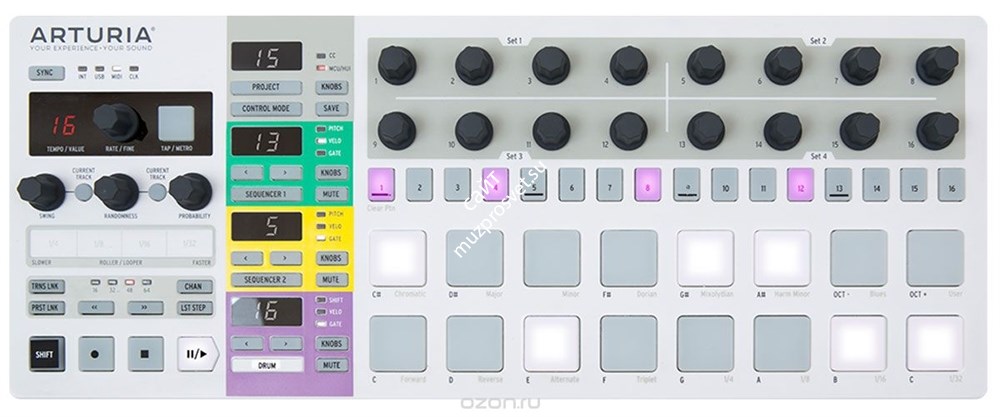Touch the 1/32 roller/looper strip segment
This screenshot has height=417, width=1000.
pos(189,243)
